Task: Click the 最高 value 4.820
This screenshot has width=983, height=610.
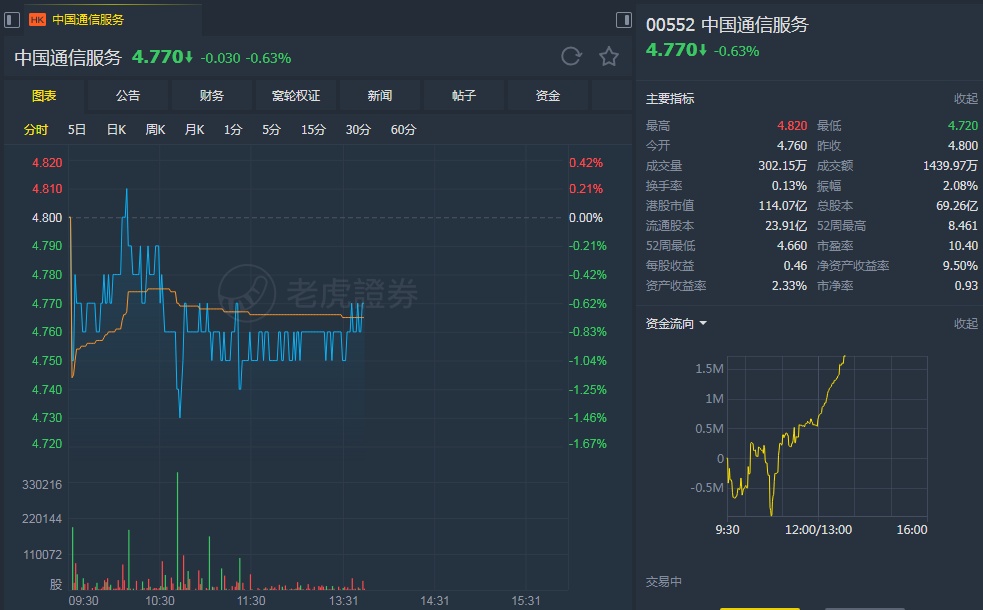Action: [x=792, y=126]
